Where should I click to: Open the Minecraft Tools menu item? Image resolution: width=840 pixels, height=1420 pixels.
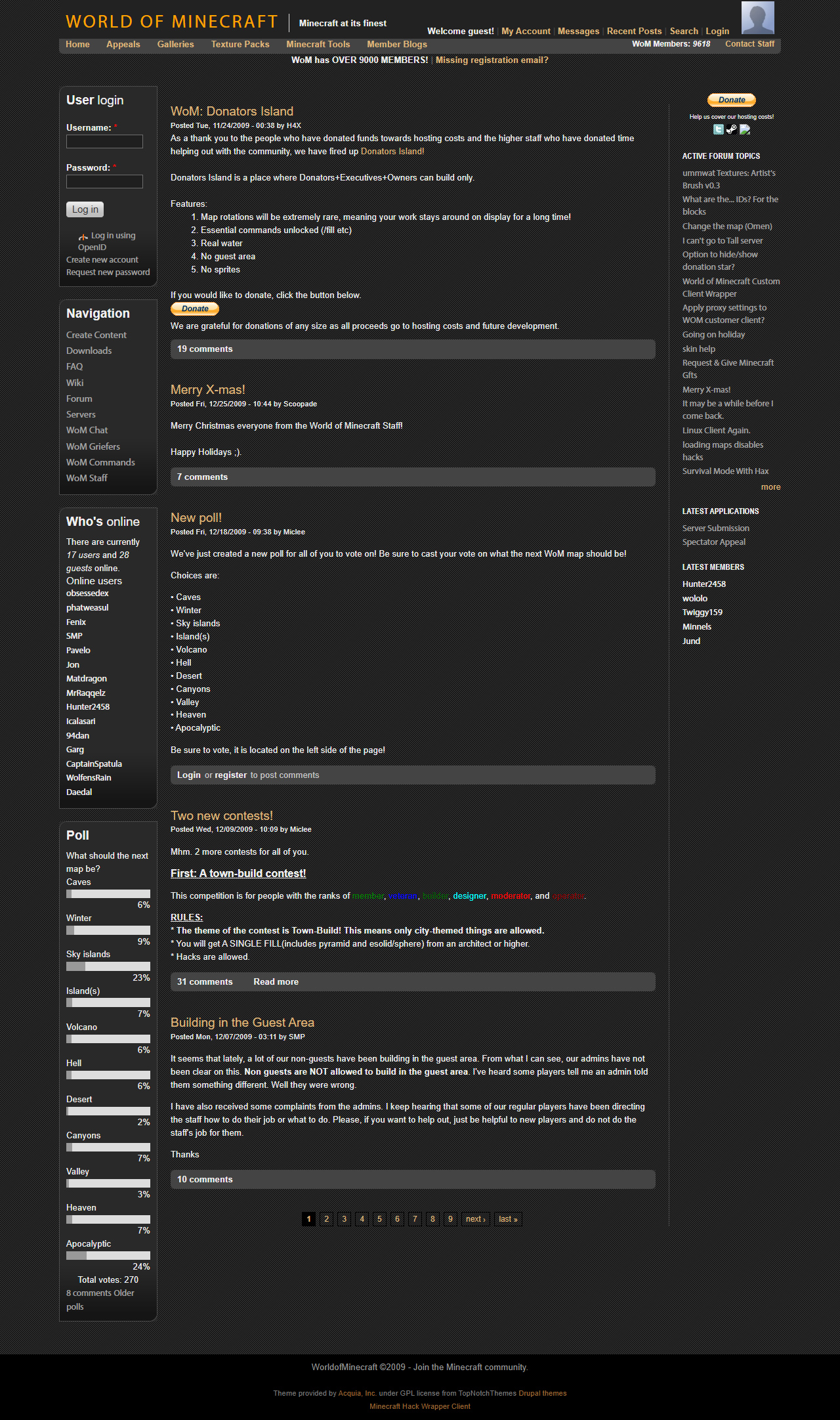[318, 44]
